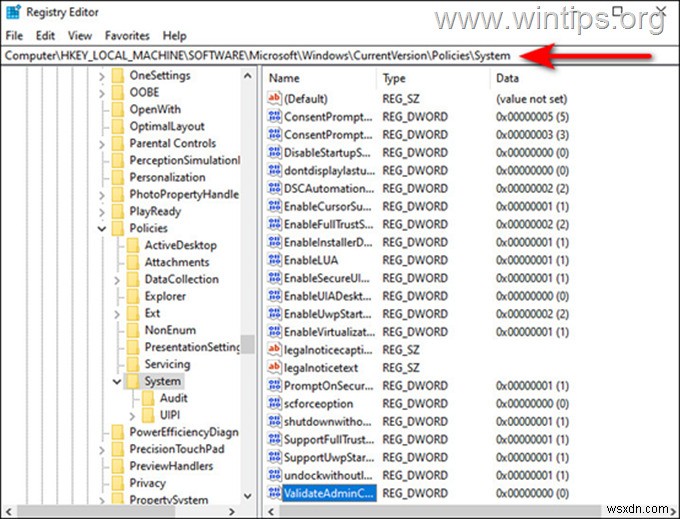Open the File menu
Image resolution: width=680 pixels, height=519 pixels.
tap(14, 36)
